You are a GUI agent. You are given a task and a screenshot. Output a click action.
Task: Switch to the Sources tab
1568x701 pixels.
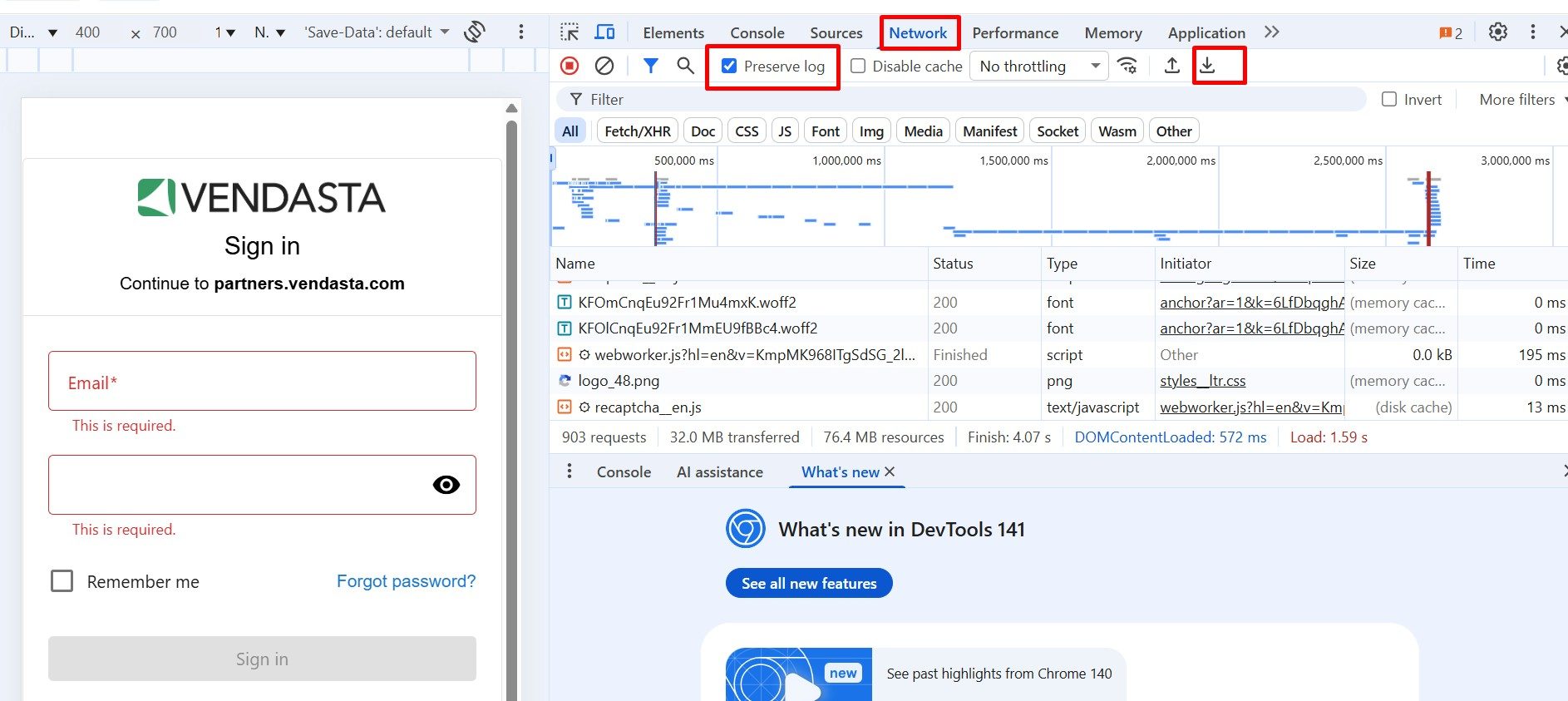836,32
